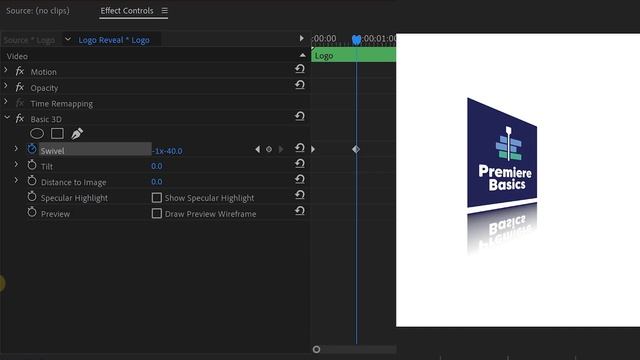Switch to Source (no clips) tab

tap(38, 11)
